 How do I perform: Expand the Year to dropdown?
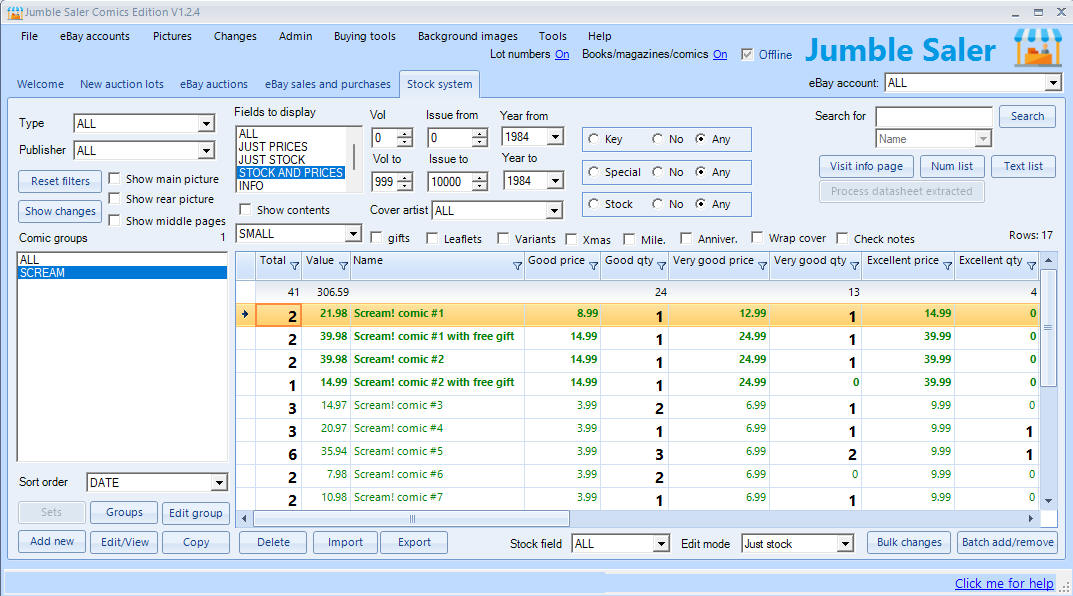pyautogui.click(x=555, y=181)
